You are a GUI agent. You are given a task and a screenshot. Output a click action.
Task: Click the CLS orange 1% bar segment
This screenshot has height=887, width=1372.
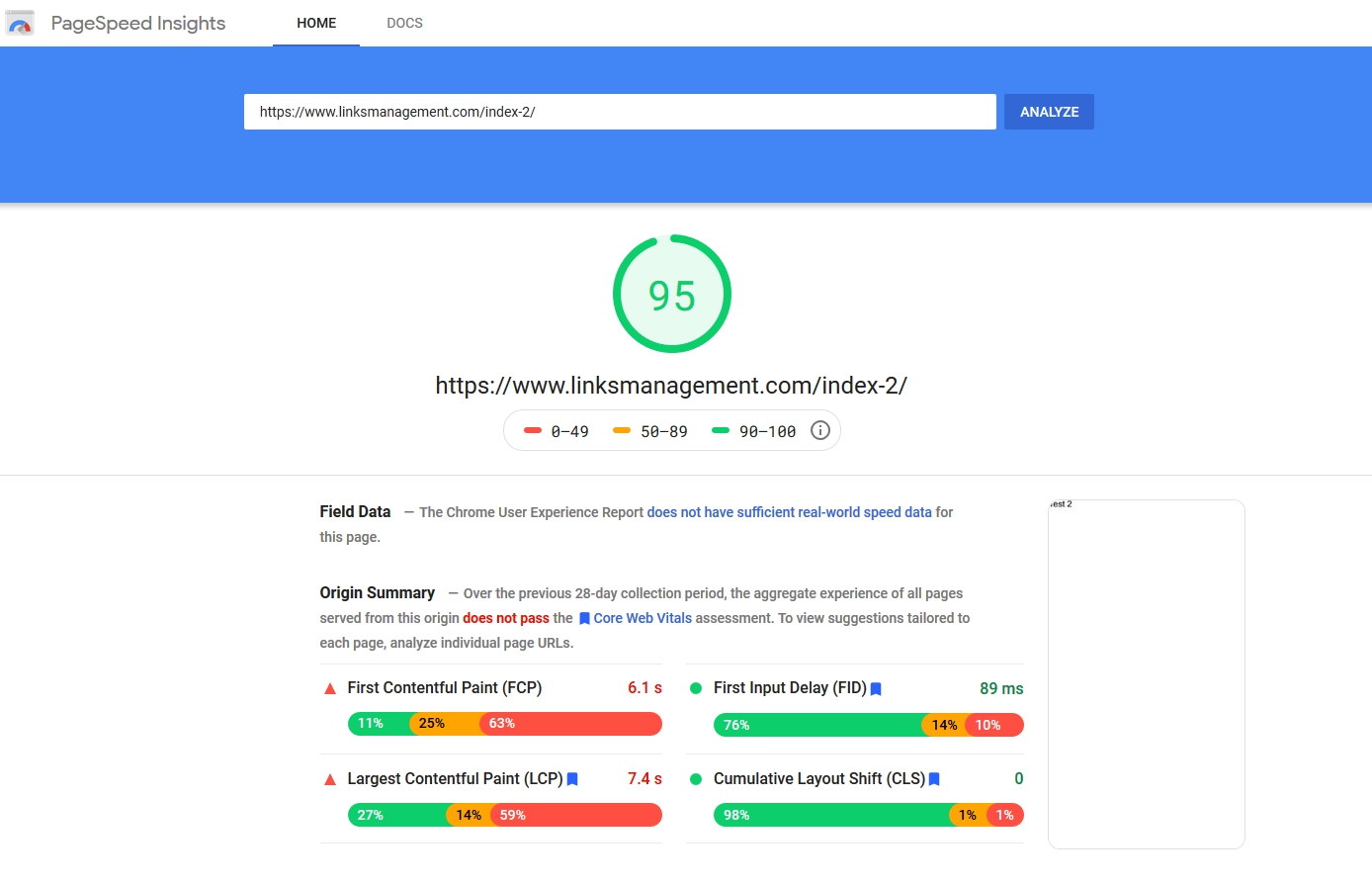[968, 815]
